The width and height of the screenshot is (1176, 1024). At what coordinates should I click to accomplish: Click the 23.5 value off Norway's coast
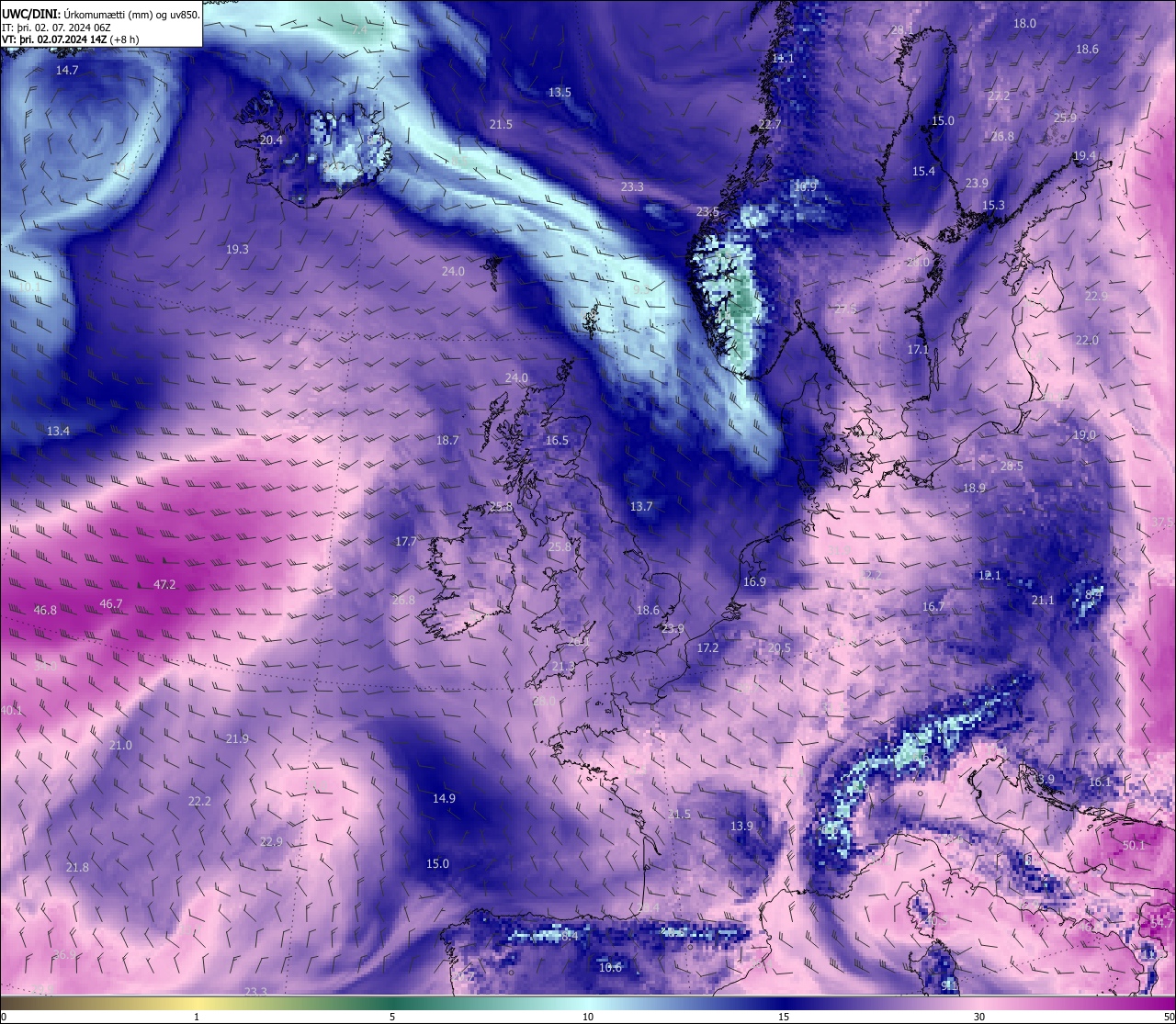[x=707, y=211]
